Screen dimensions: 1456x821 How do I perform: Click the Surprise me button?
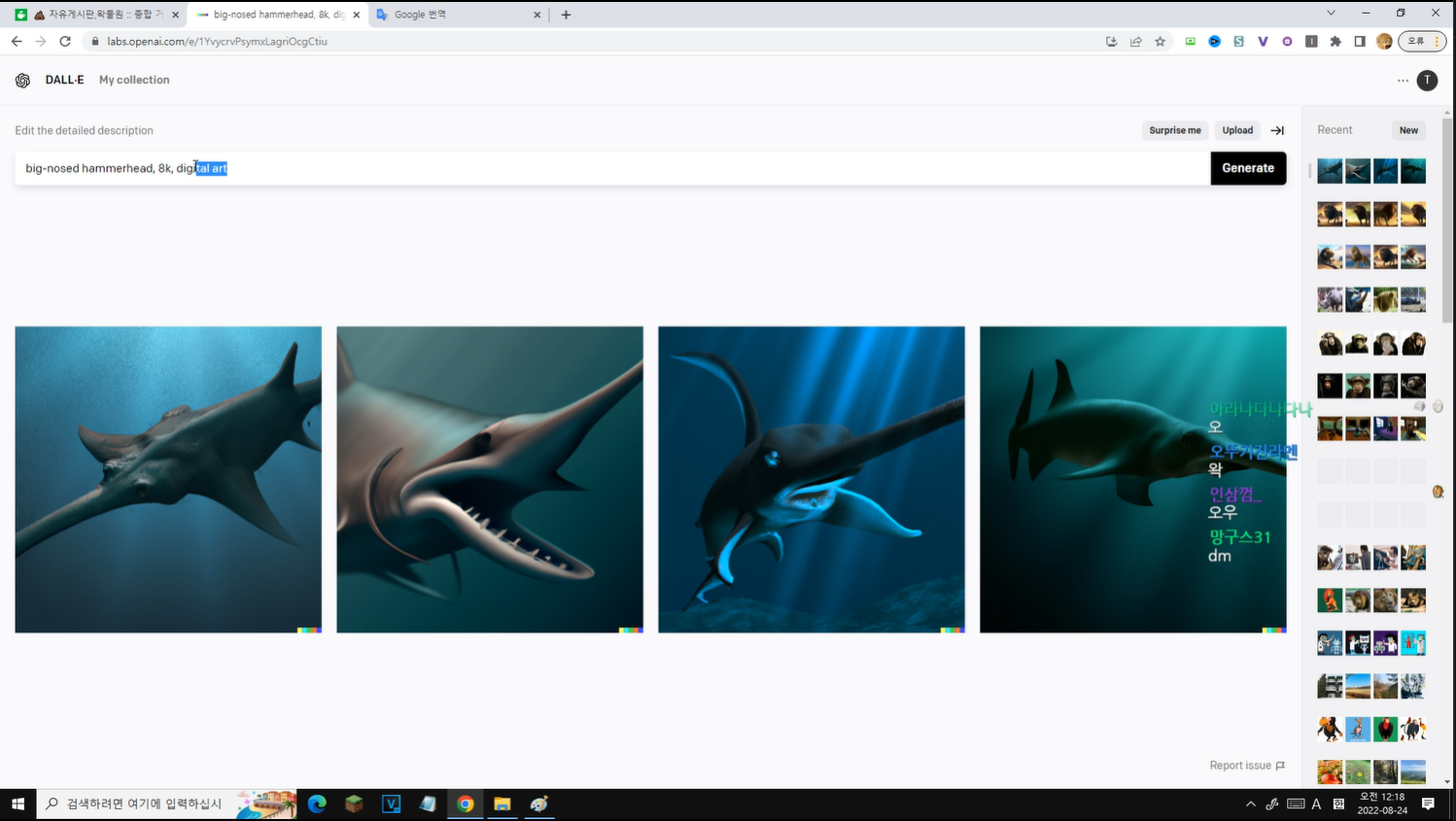(1174, 130)
